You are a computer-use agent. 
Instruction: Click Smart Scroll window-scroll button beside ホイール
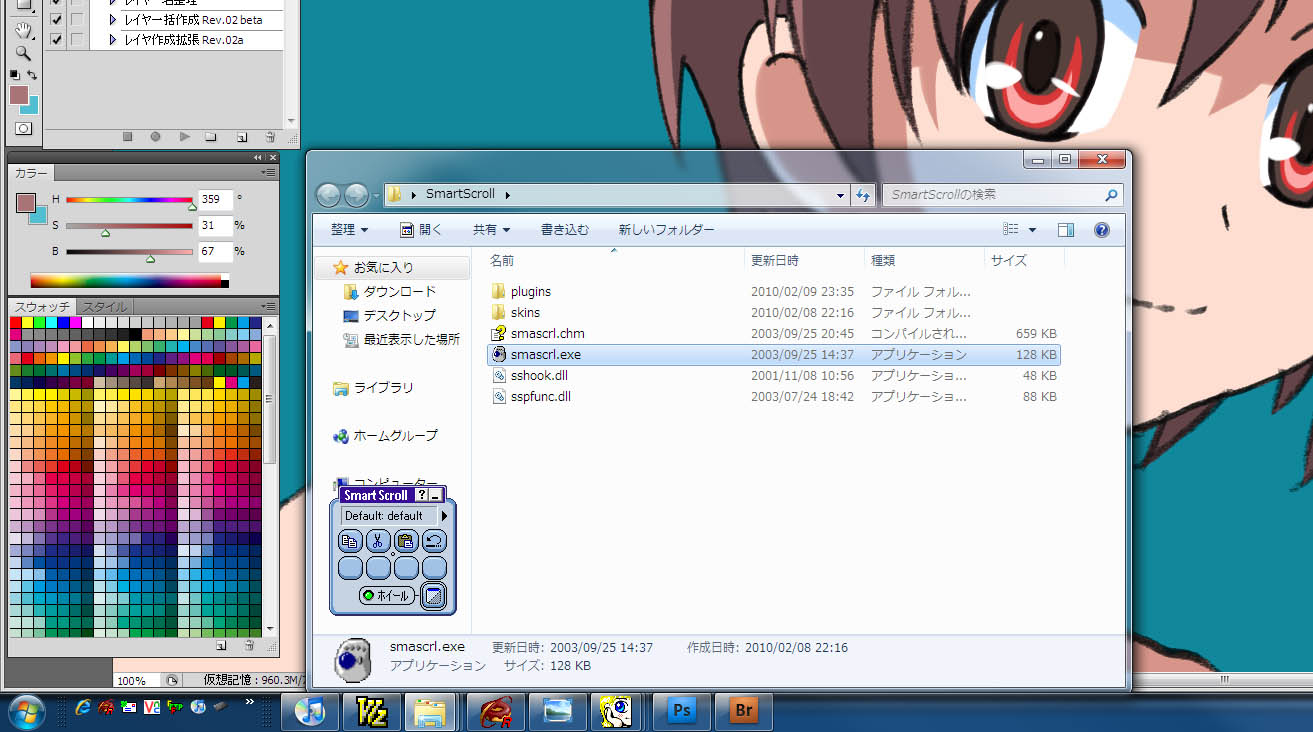point(433,596)
